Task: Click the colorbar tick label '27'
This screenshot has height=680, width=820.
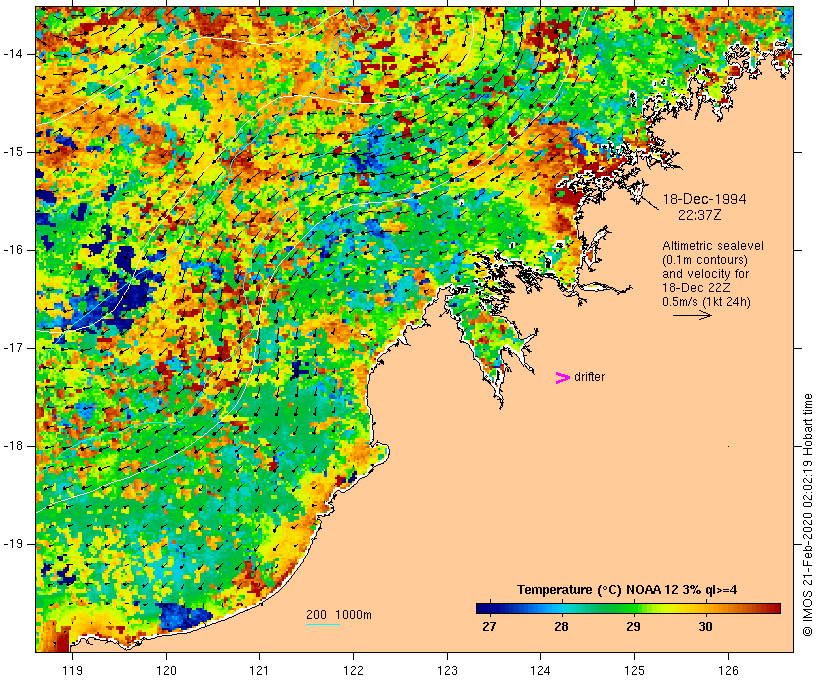Action: tap(489, 627)
